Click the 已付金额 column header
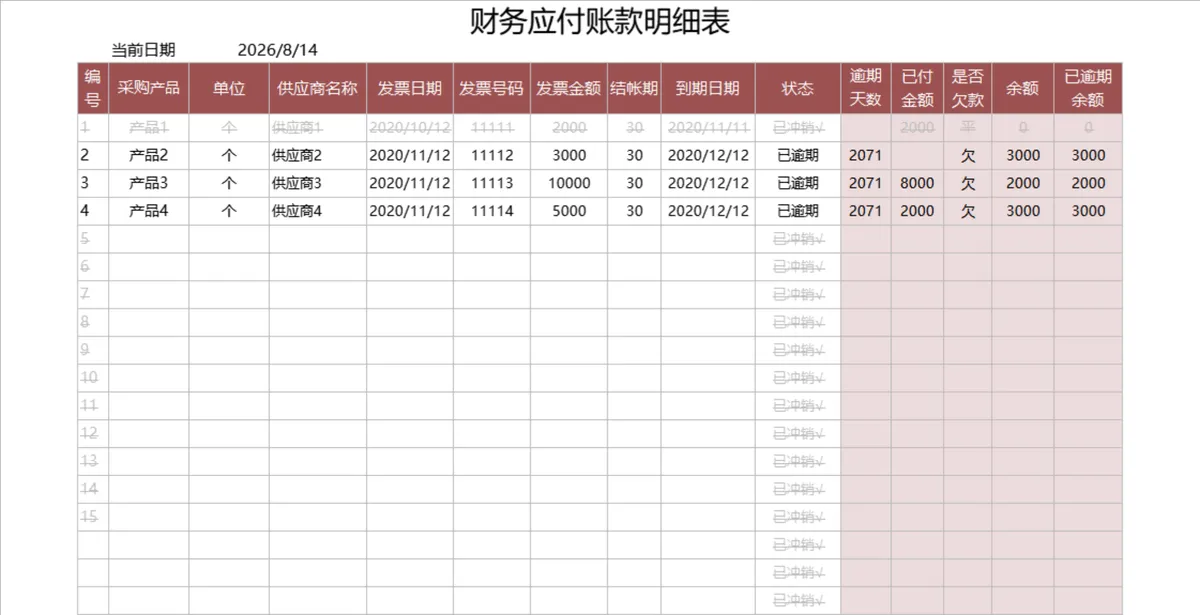 (917, 88)
